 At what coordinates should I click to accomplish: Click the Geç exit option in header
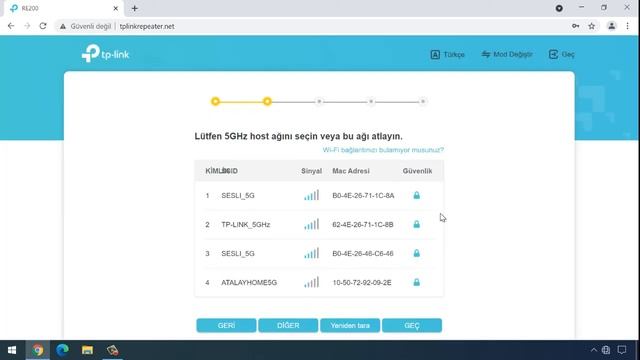pos(562,54)
